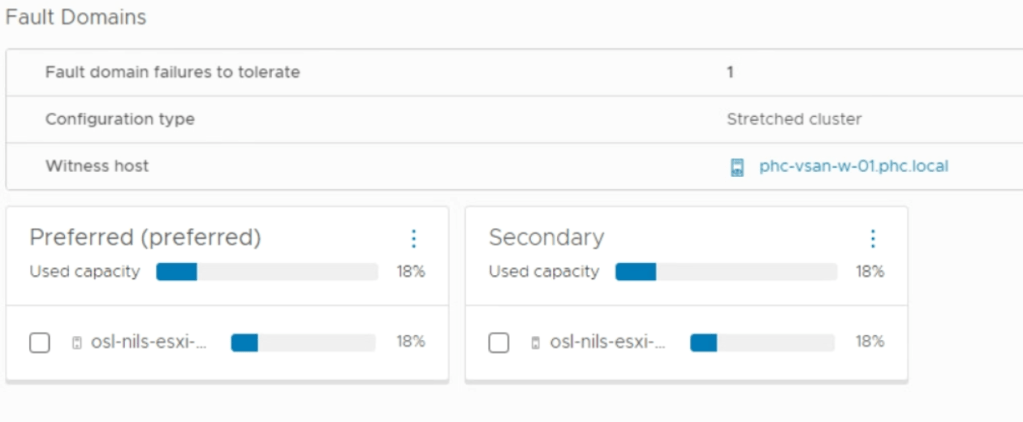Click host icon in Preferred domain
Screen dimensions: 1023x422
pos(77,343)
